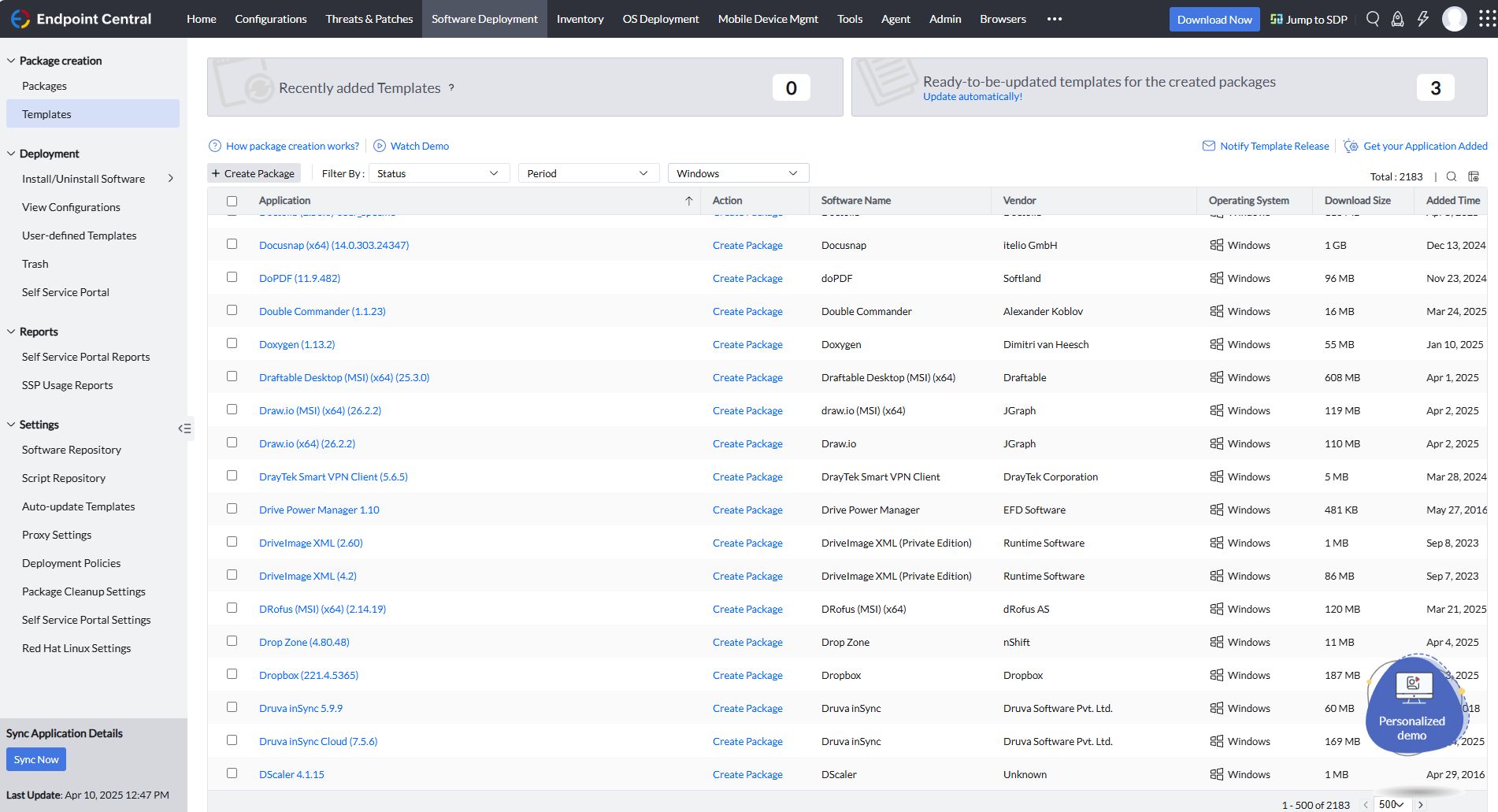Click the Get your Application Added gear icon
Screen dimensions: 1498x812
1351,146
